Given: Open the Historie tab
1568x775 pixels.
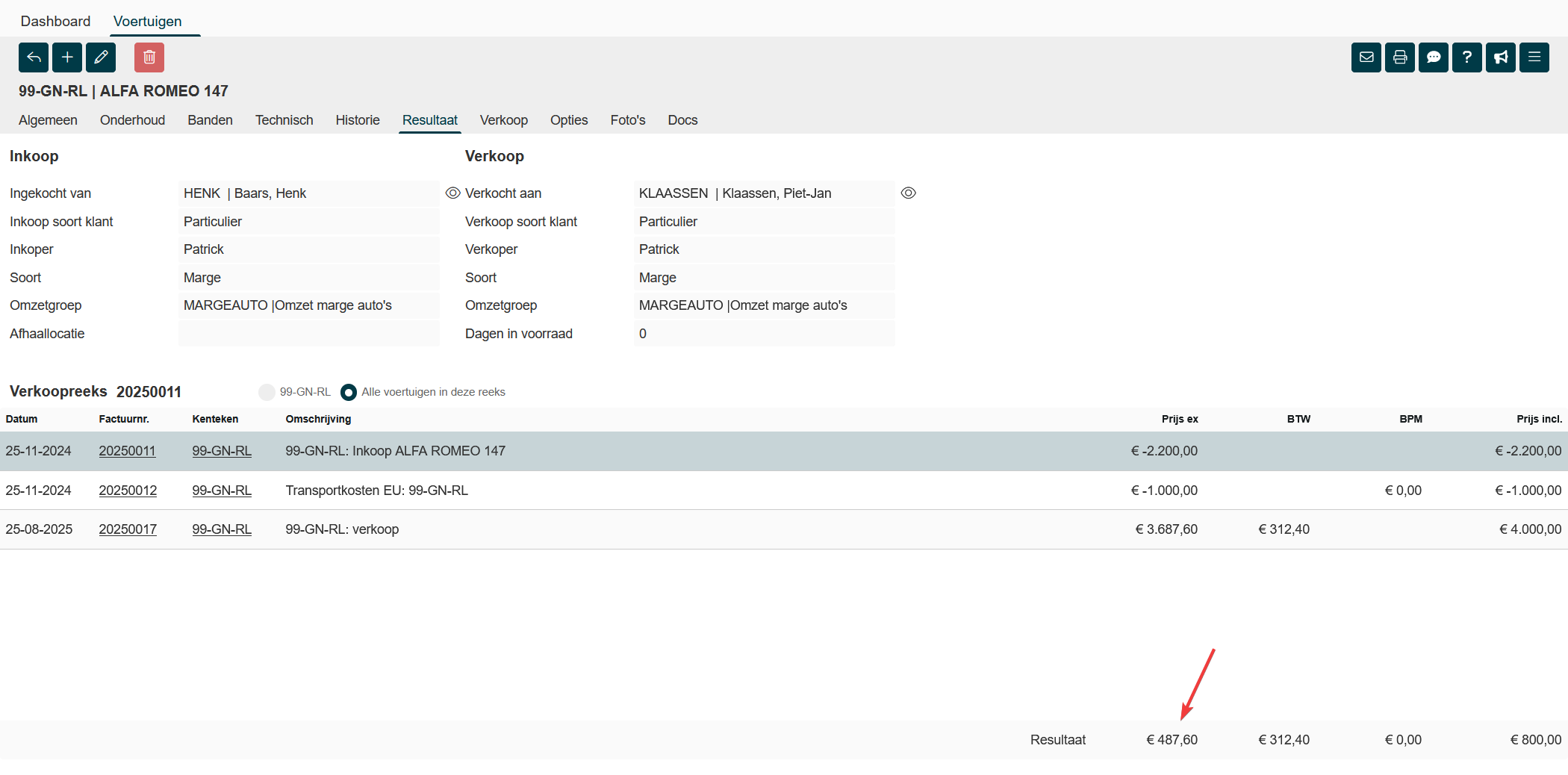Looking at the screenshot, I should click(x=358, y=120).
